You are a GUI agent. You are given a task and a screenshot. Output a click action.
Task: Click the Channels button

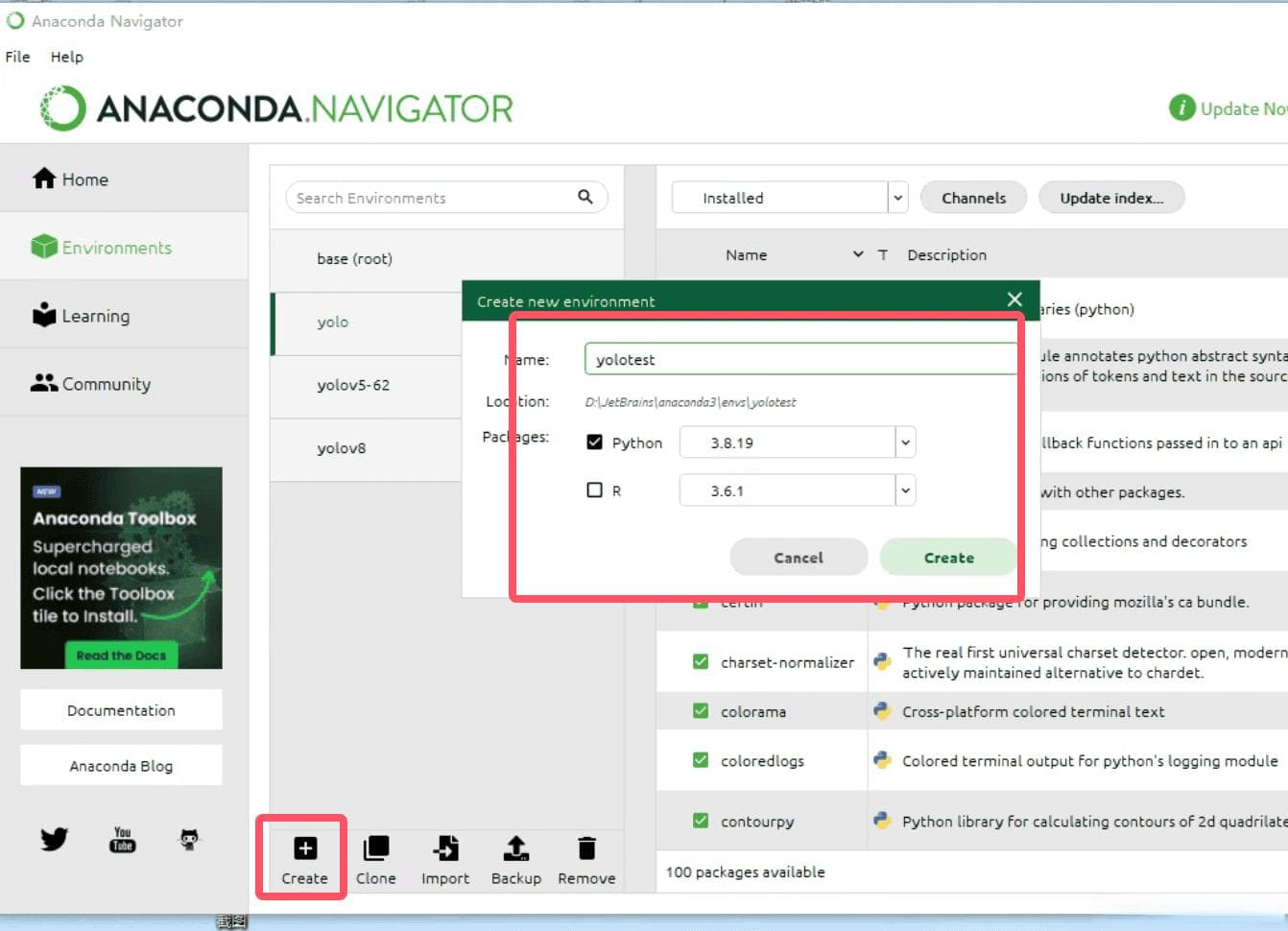973,198
